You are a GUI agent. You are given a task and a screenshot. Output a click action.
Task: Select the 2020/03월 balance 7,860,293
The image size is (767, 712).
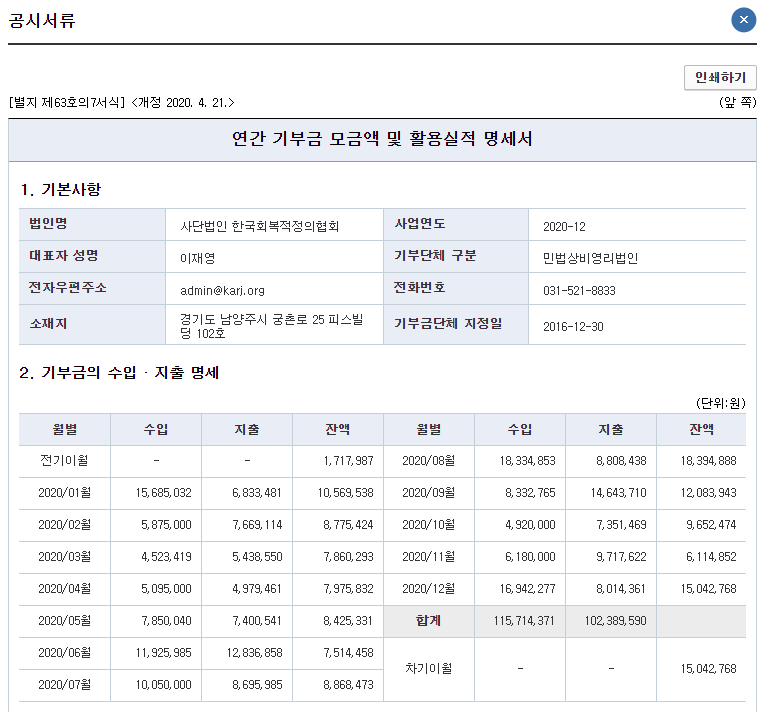tap(348, 556)
